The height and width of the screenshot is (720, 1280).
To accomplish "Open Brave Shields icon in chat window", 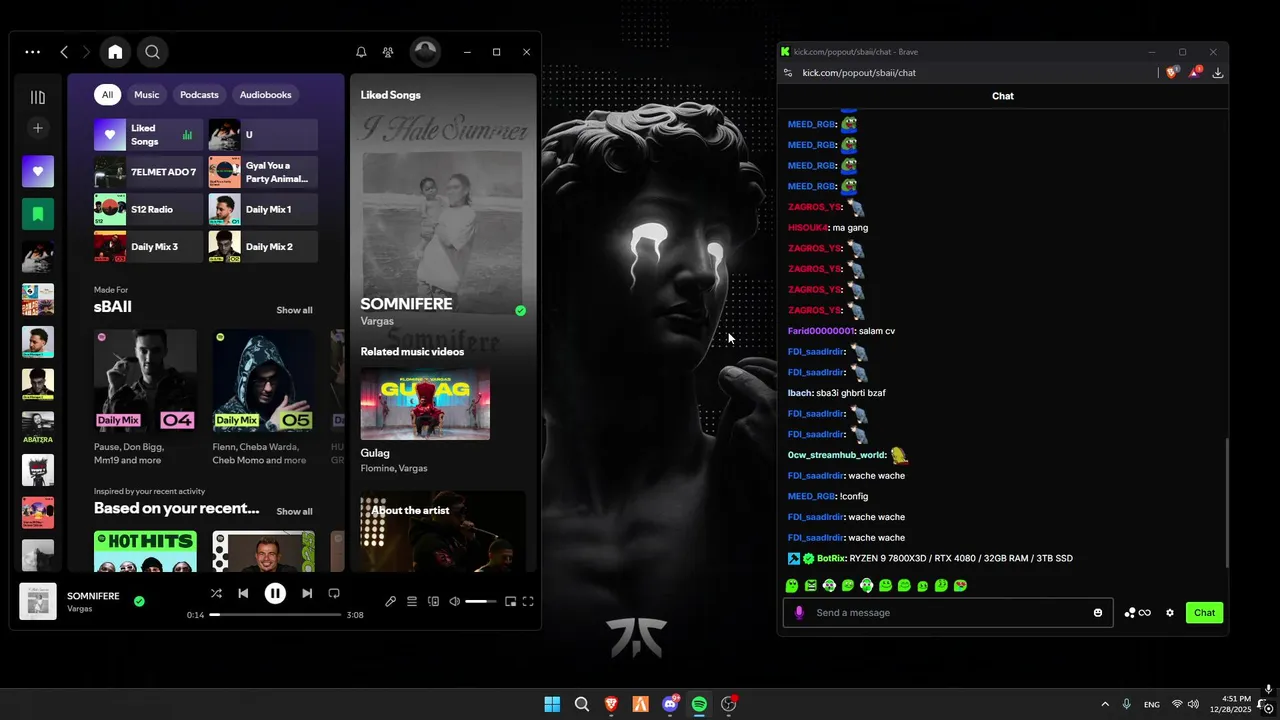I will click(x=1173, y=73).
